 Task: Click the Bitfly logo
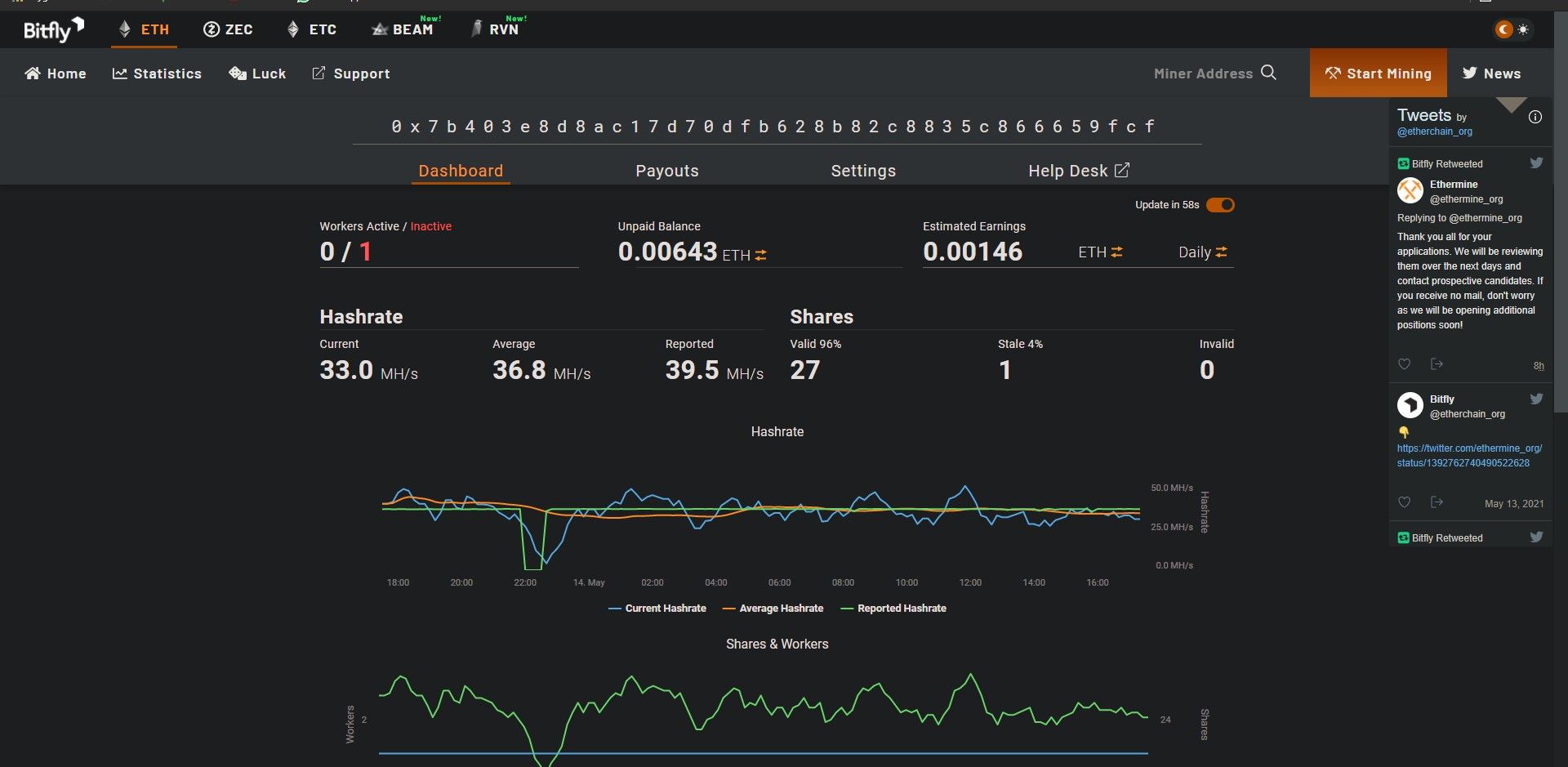[x=54, y=30]
